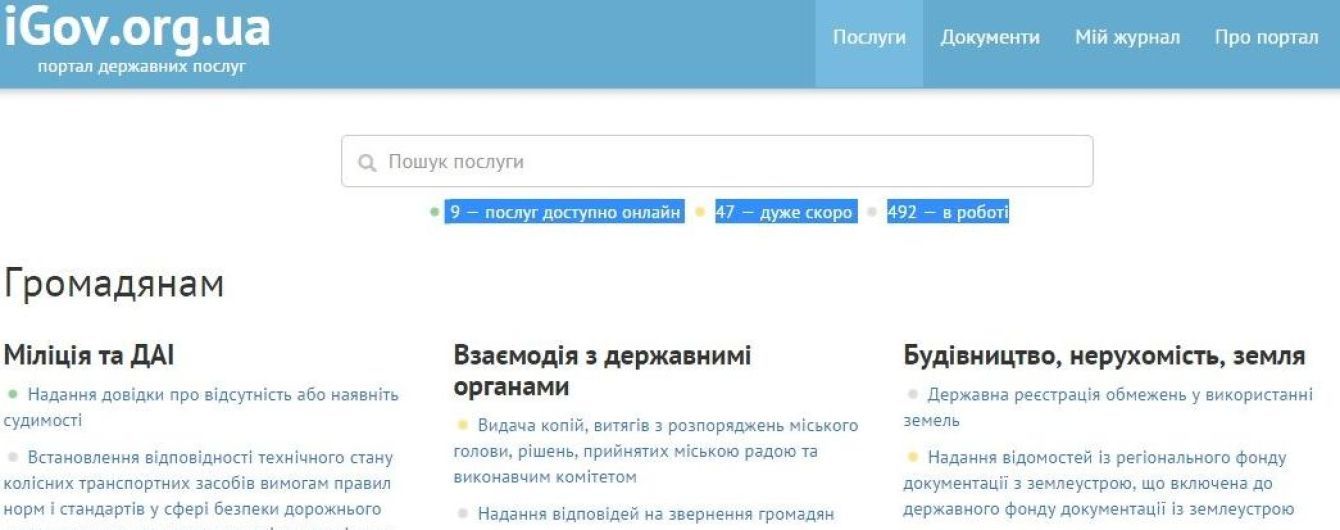Open Надання довідки про відсутність судимості service
This screenshot has width=1340, height=530.
click(201, 407)
